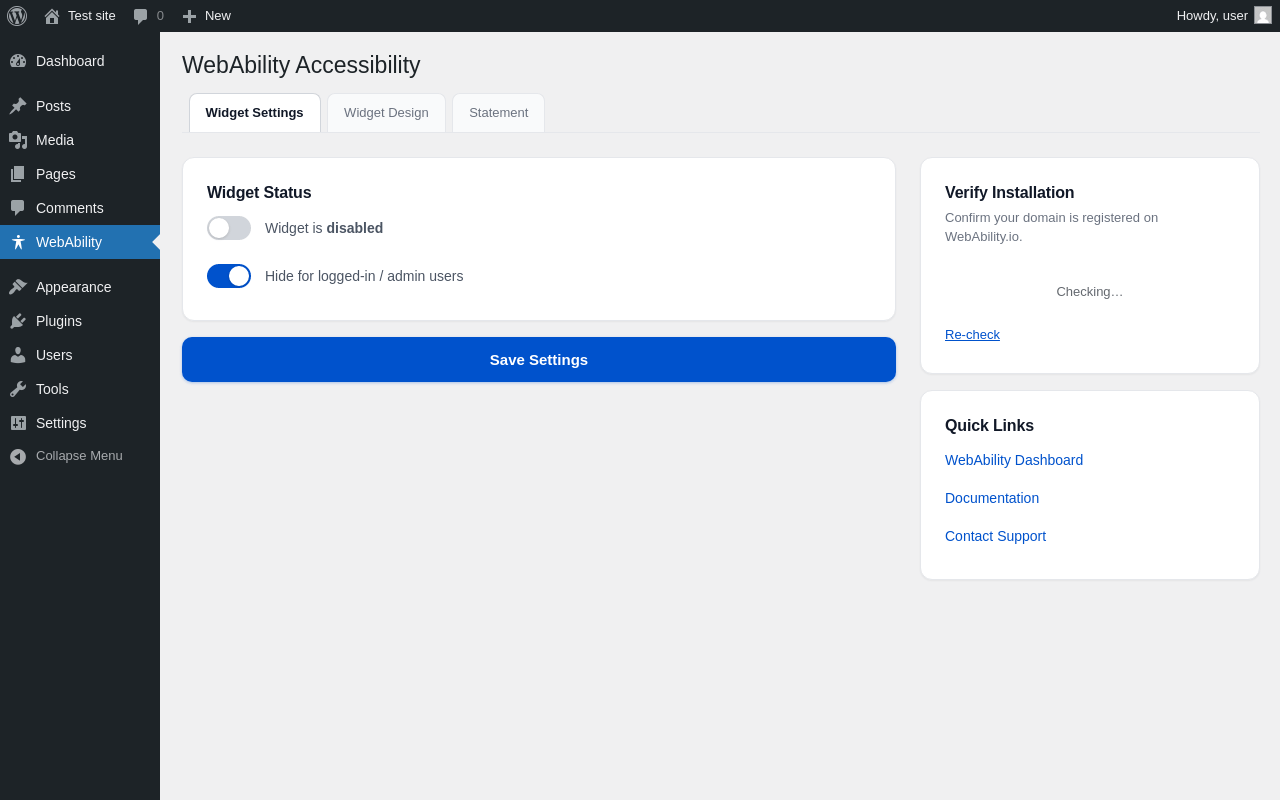Open the user avatar in admin bar
1280x800 pixels.
coord(1263,15)
